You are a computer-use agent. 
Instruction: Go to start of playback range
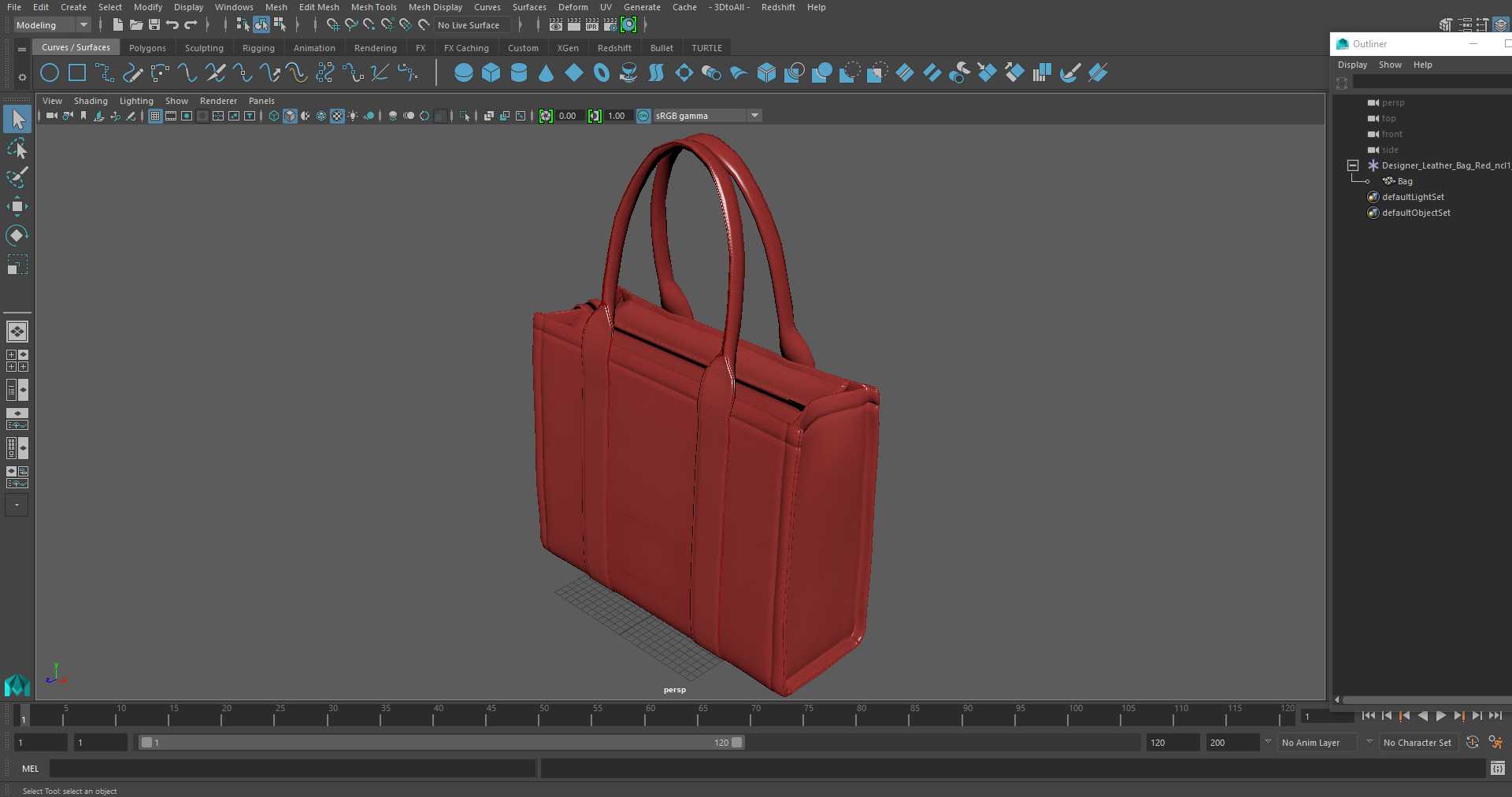(x=1369, y=716)
